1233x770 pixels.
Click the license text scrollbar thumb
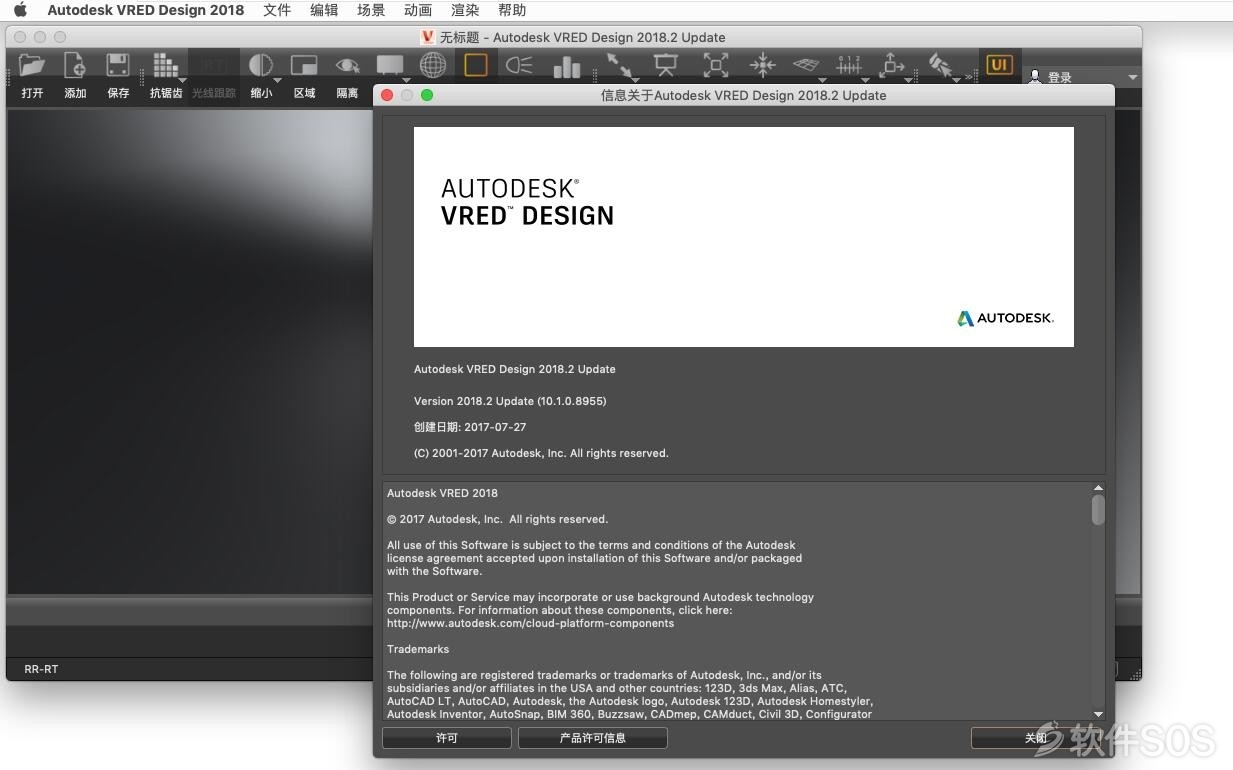[1098, 510]
